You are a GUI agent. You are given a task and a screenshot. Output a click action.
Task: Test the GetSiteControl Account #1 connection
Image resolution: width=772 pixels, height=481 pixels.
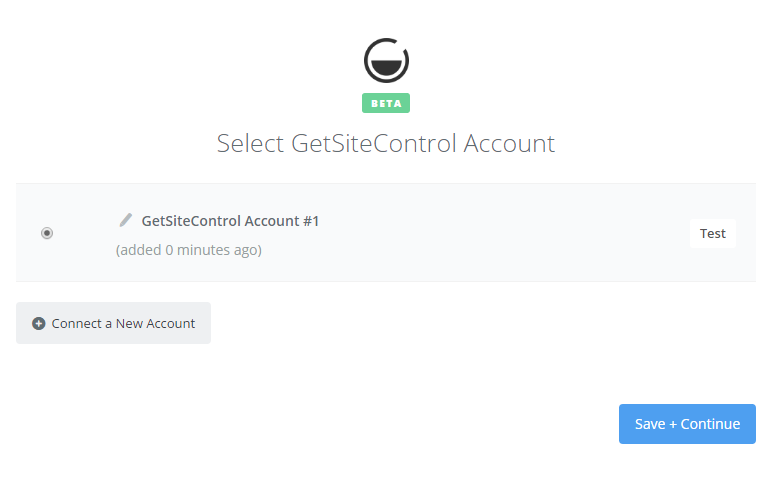coord(712,233)
